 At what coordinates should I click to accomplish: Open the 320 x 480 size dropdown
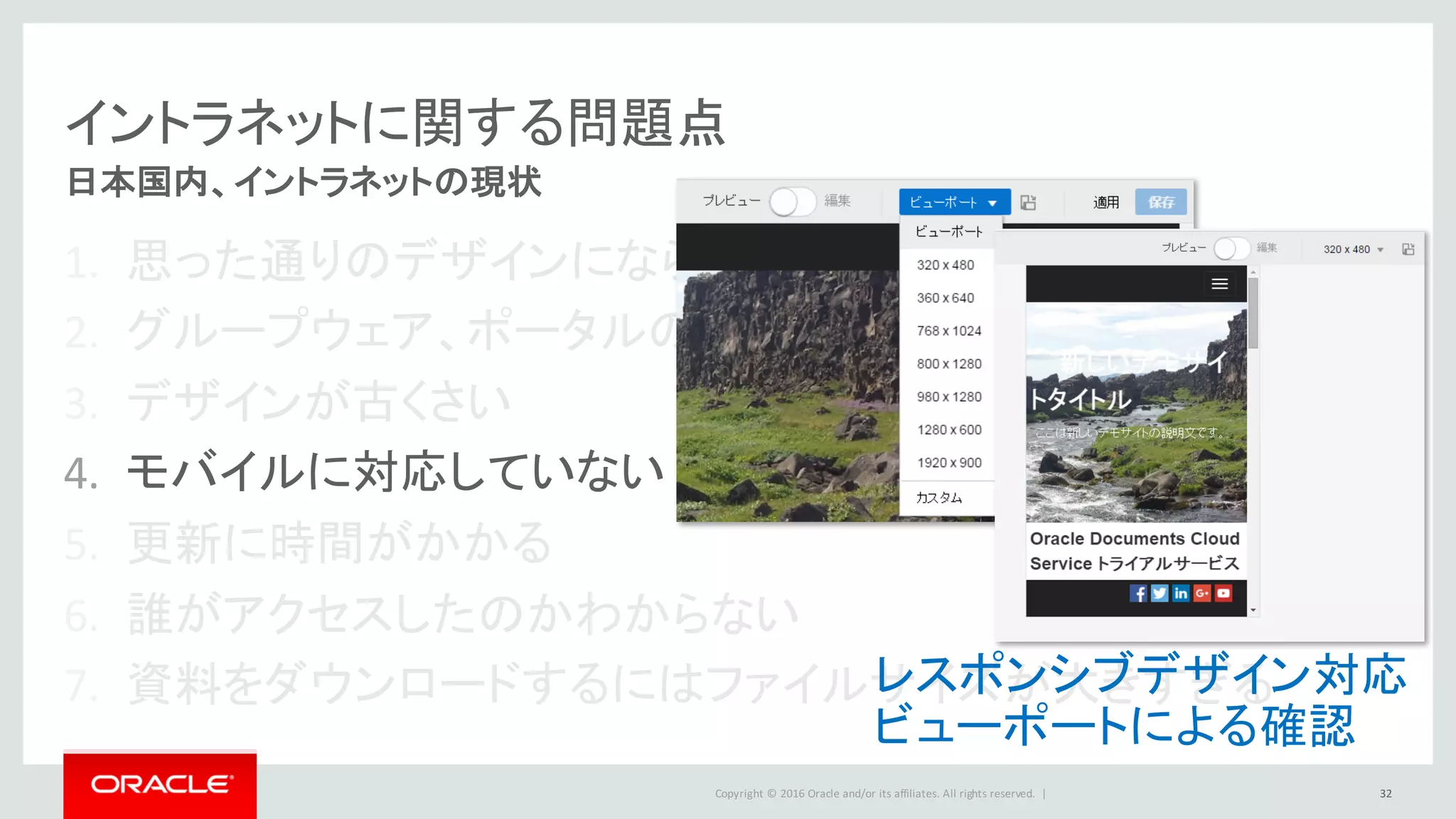(1353, 250)
